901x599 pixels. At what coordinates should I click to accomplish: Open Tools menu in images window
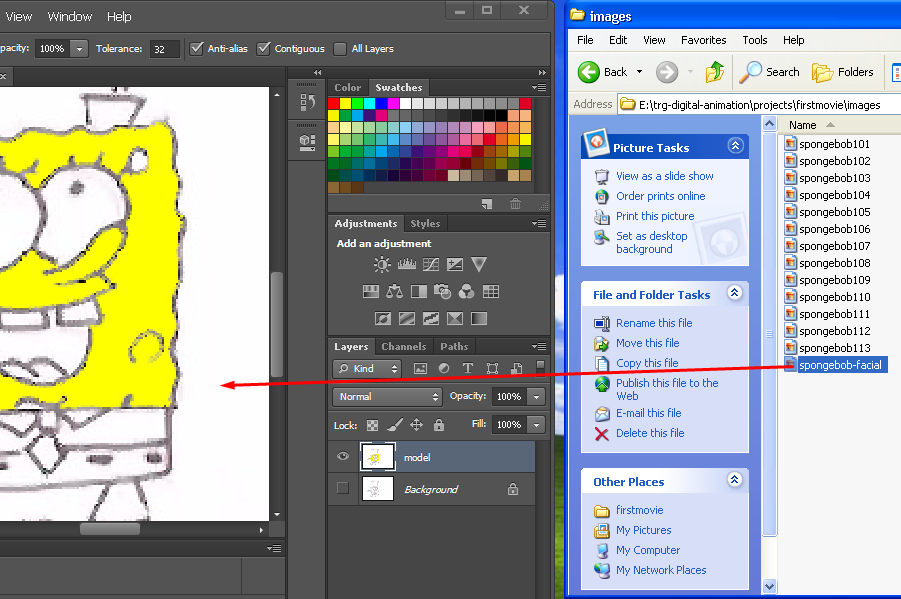coord(754,40)
